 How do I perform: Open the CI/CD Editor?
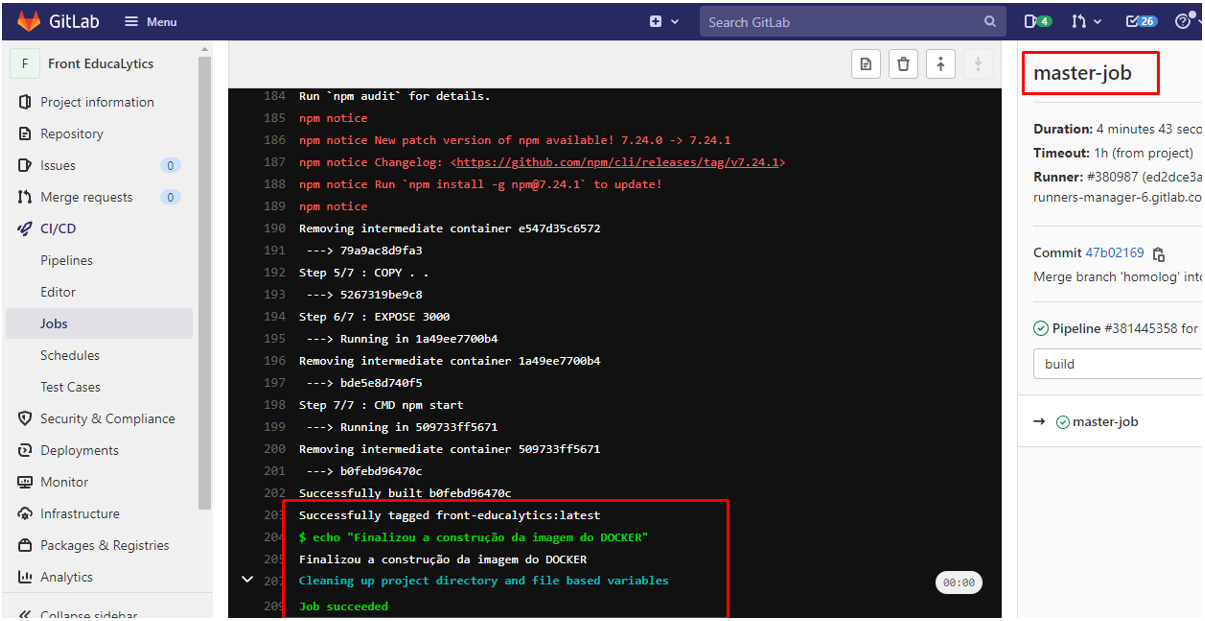pos(58,292)
